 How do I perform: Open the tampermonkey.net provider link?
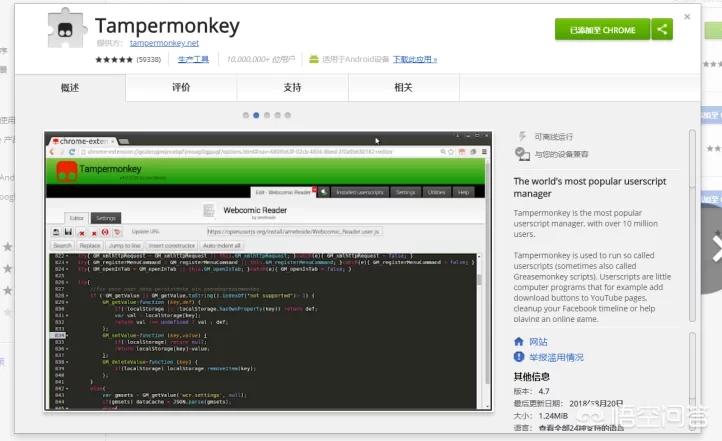coord(164,43)
